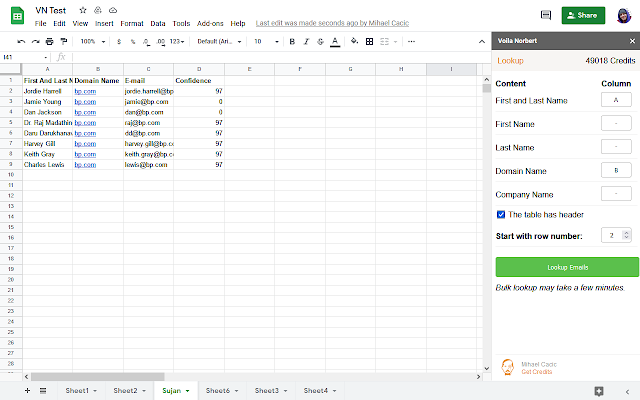This screenshot has width=640, height=400.
Task: Open Sujan tab menu arrow
Action: click(x=187, y=391)
